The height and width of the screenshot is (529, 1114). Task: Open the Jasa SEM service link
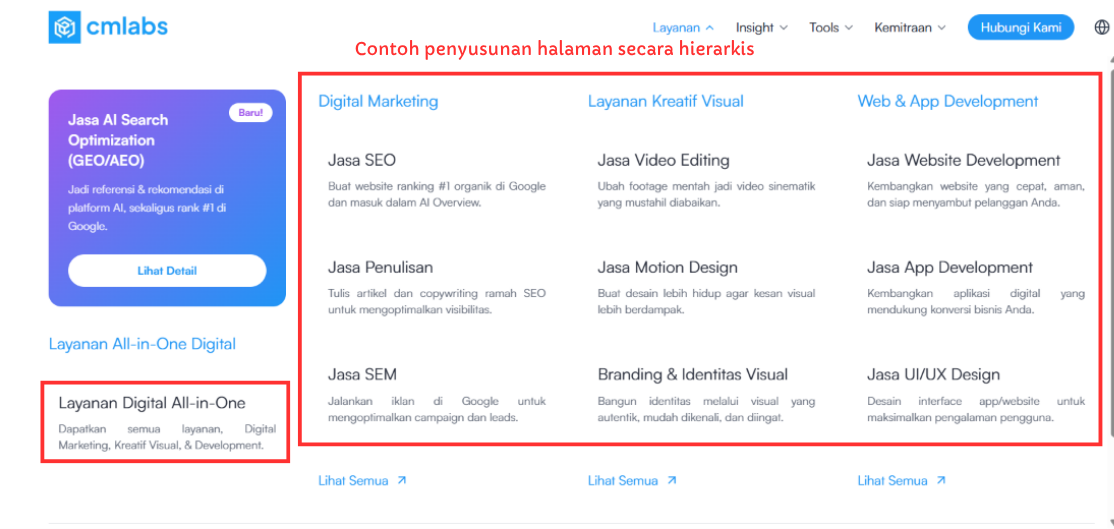(362, 374)
